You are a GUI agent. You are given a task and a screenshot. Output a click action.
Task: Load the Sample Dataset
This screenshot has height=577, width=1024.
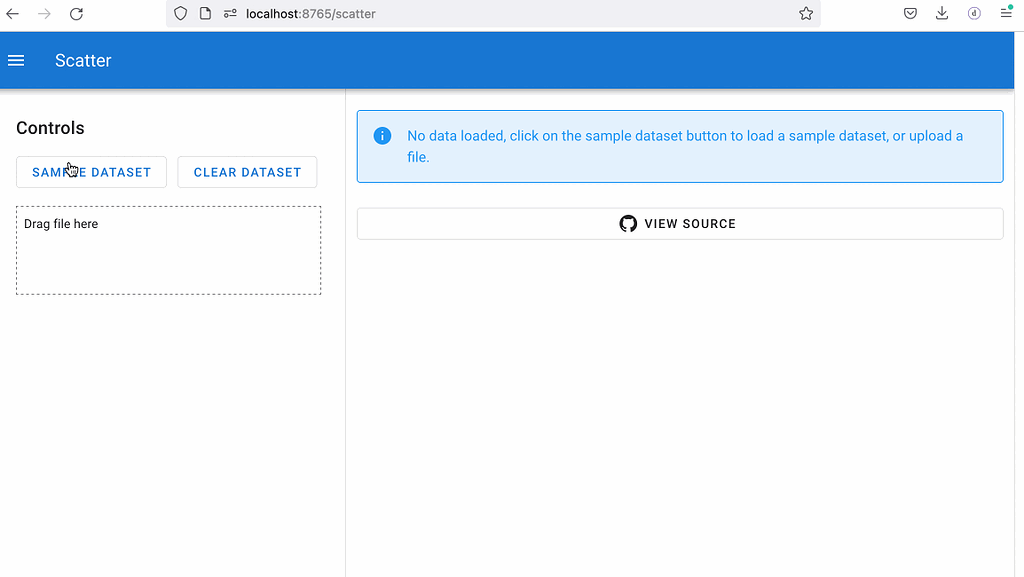[91, 172]
